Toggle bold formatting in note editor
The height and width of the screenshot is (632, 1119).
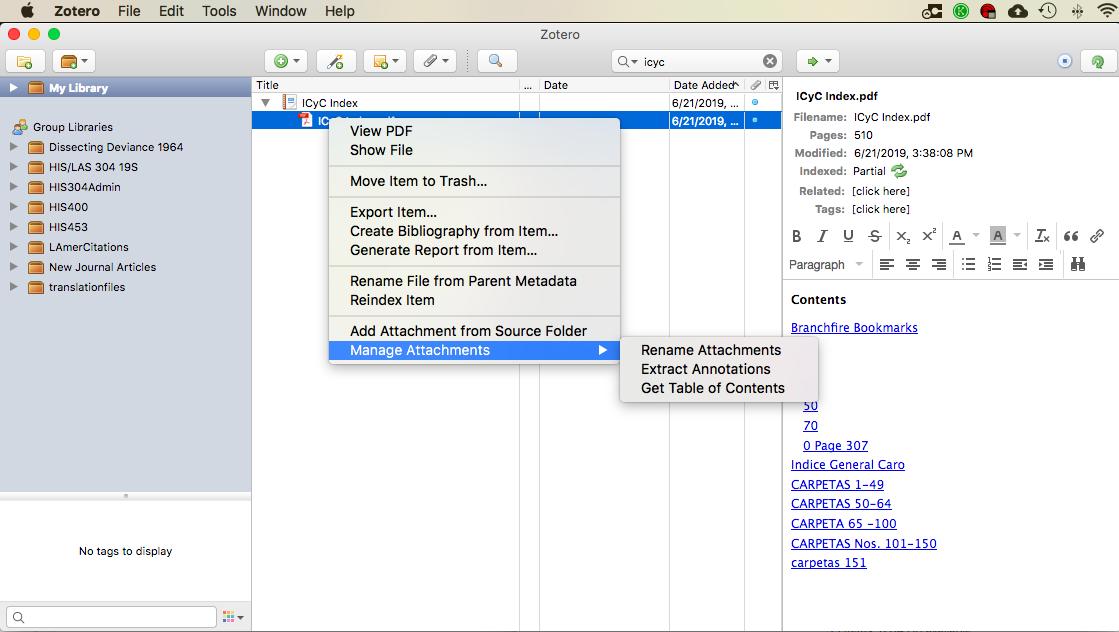(x=796, y=236)
